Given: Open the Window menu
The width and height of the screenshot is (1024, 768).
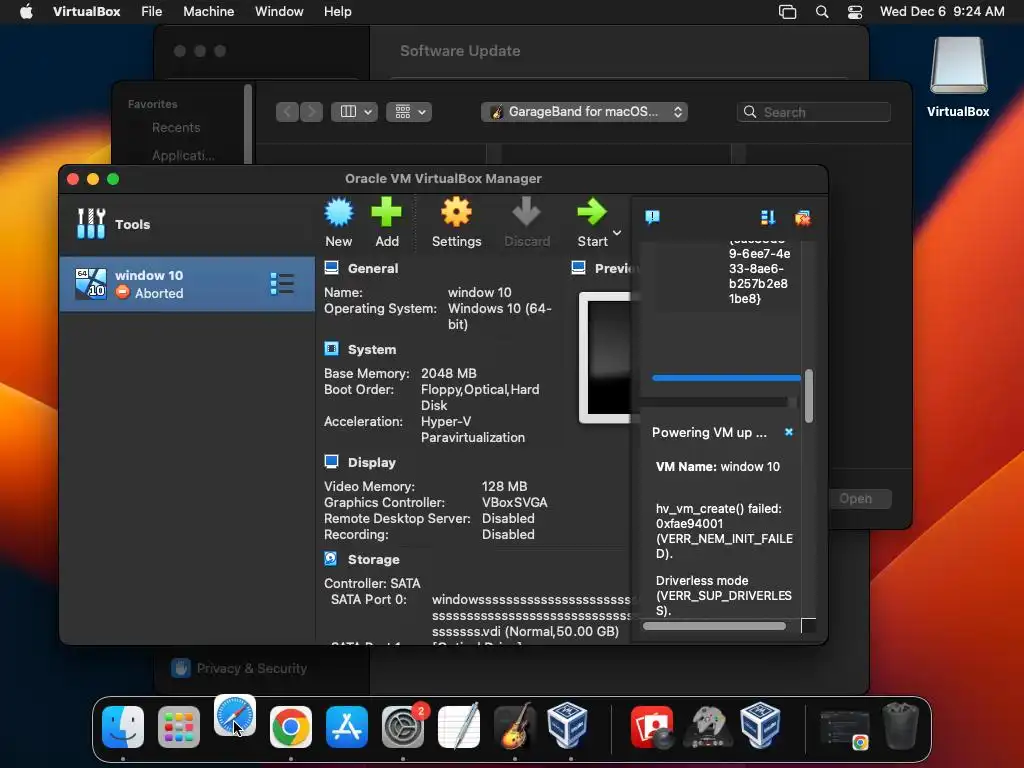Looking at the screenshot, I should coord(279,11).
